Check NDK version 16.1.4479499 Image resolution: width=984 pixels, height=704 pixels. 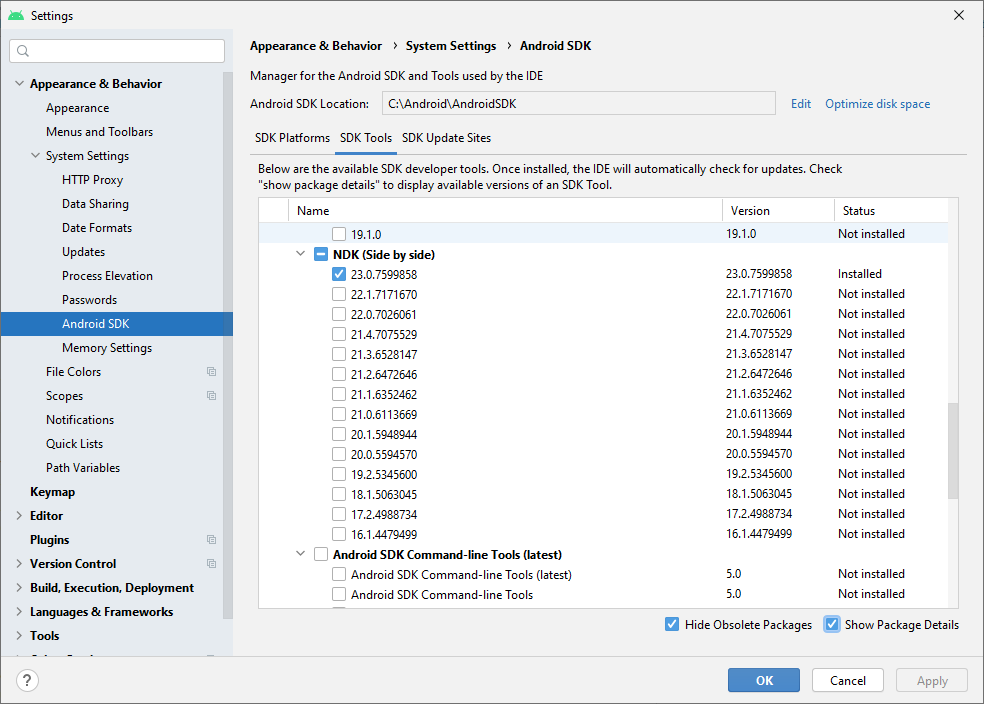pyautogui.click(x=339, y=534)
